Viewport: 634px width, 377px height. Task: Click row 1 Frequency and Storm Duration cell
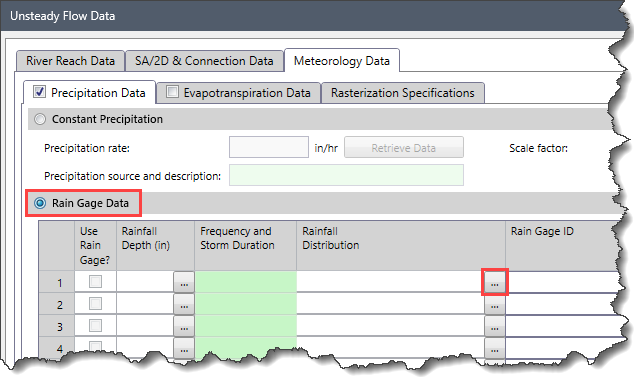coord(245,282)
